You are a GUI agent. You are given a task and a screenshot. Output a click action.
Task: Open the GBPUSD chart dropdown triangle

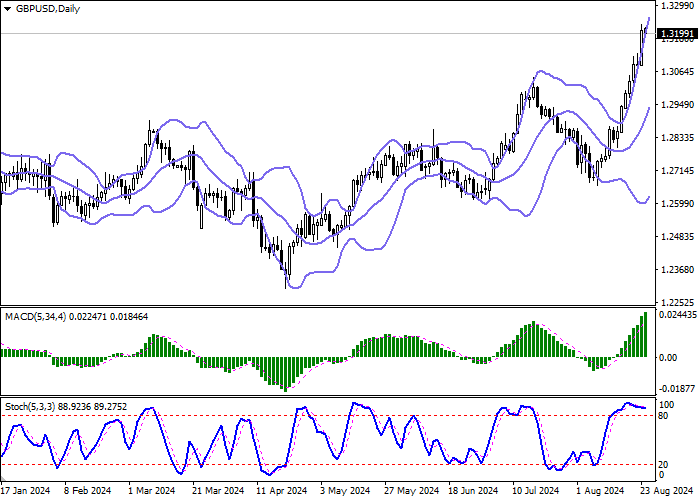(7, 9)
